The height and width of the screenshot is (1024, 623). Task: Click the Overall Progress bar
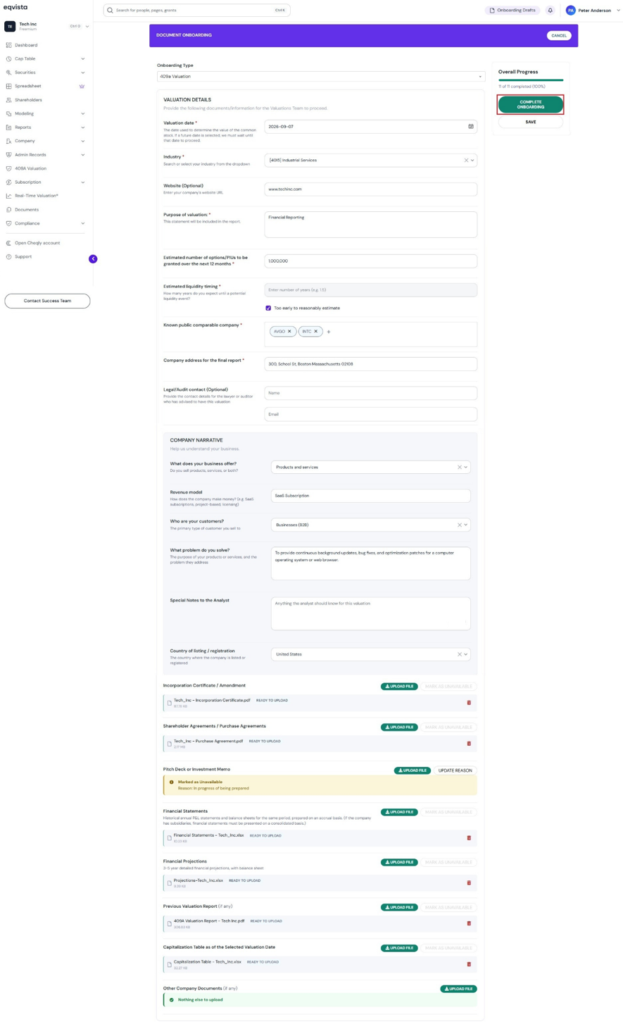(x=530, y=80)
